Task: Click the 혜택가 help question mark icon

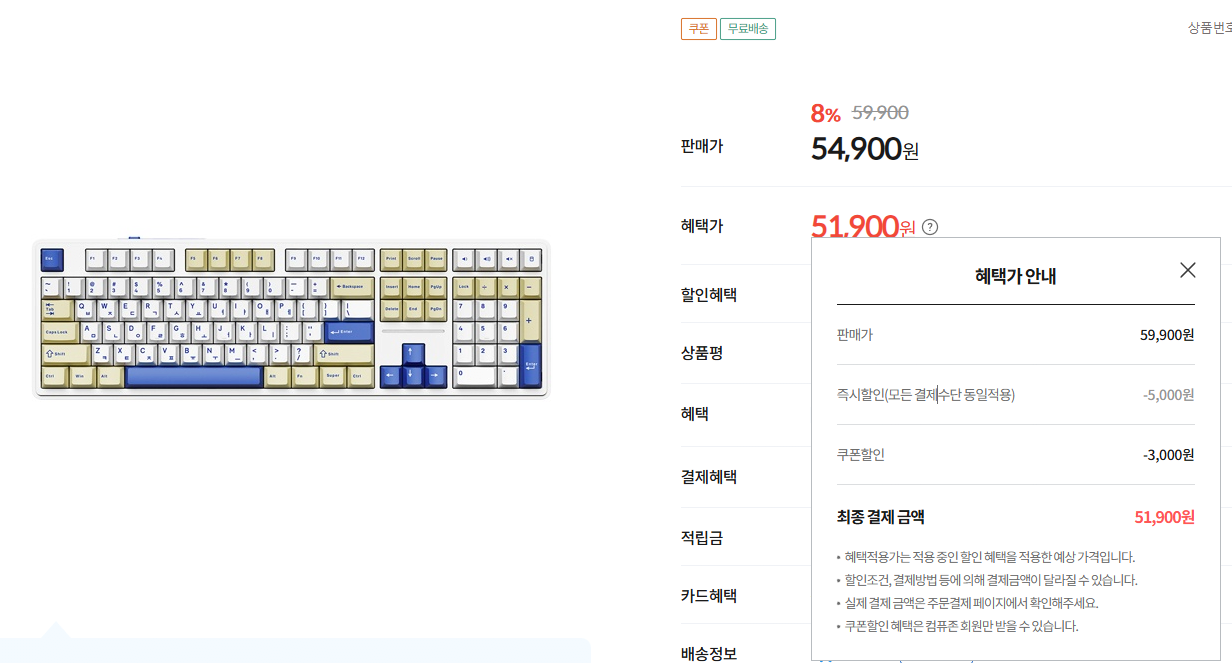Action: point(931,227)
